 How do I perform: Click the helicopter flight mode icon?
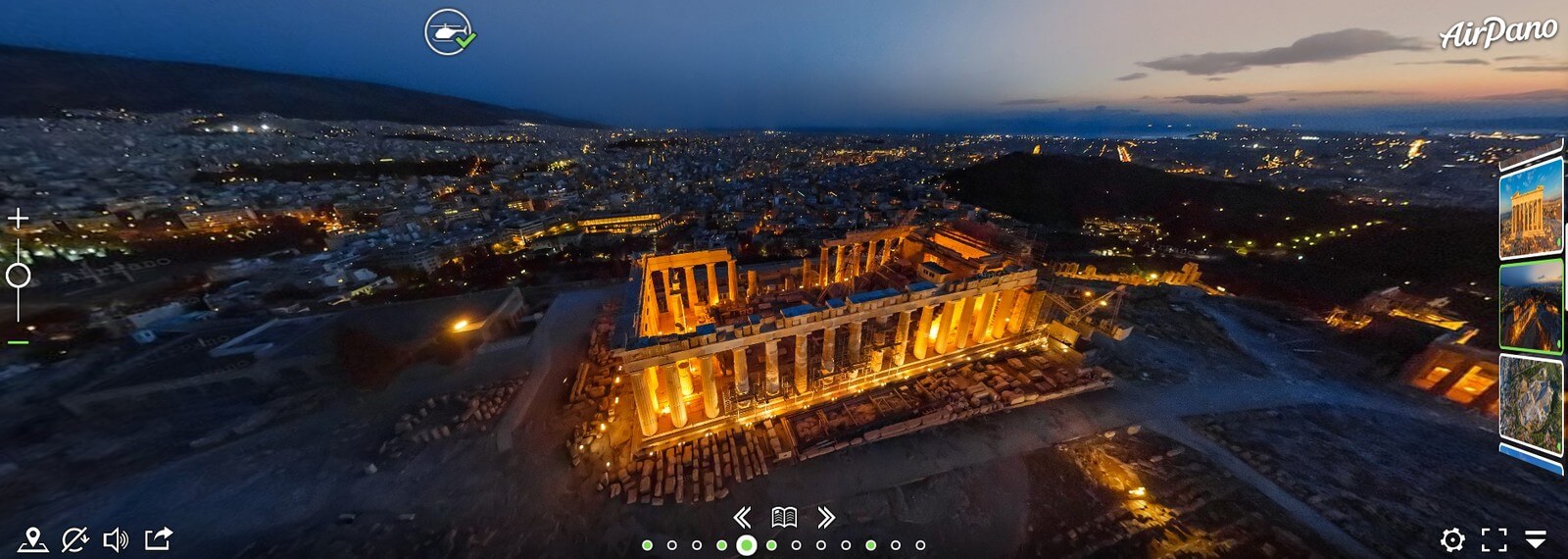pos(449,31)
